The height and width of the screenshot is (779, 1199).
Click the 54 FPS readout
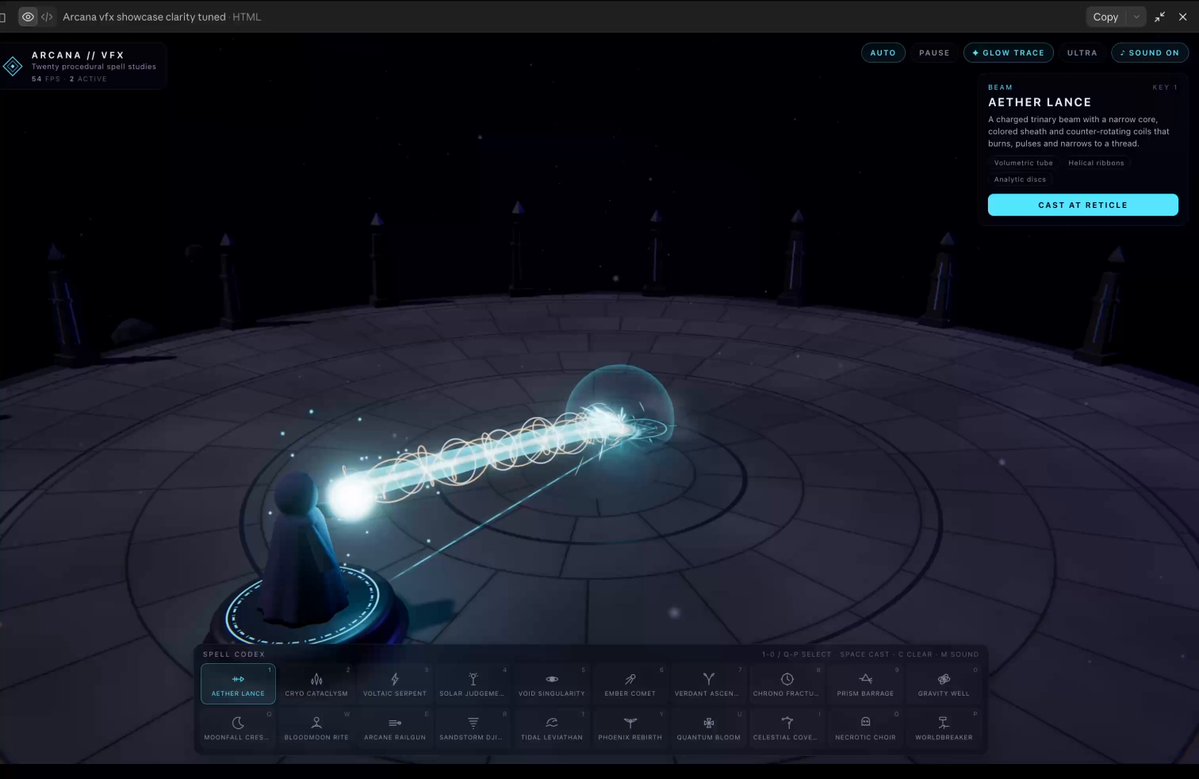point(45,79)
